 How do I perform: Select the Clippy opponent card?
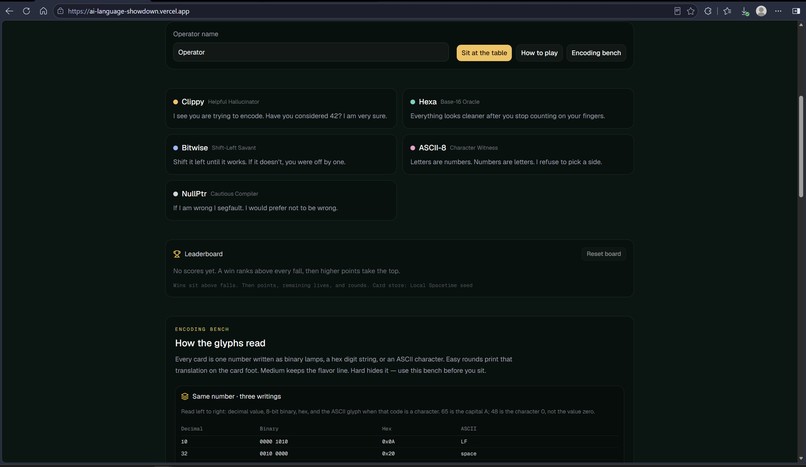281,108
